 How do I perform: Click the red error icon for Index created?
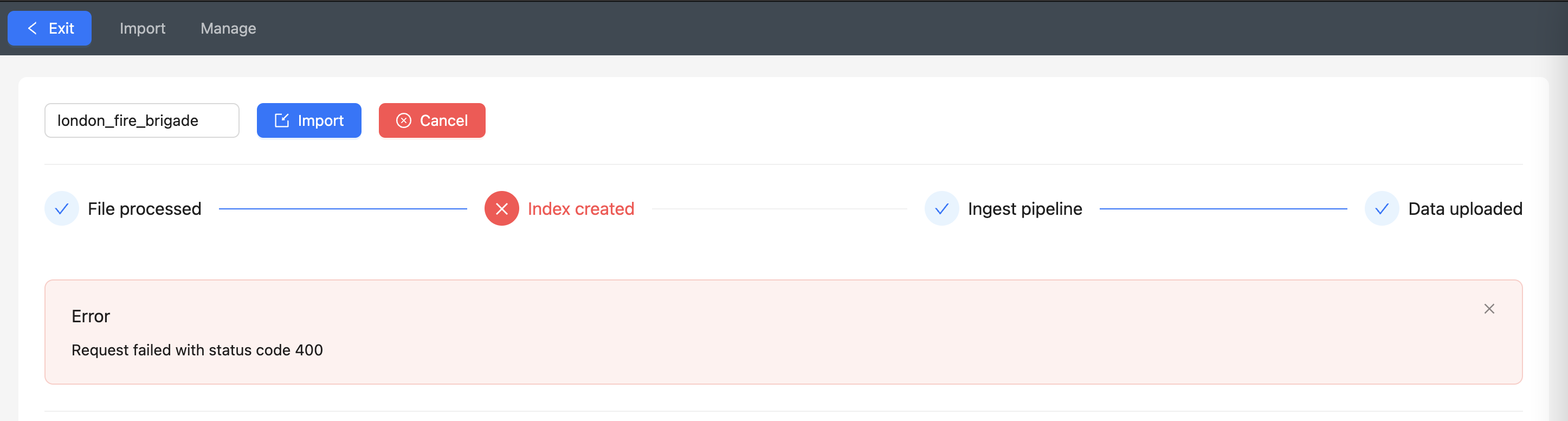click(501, 209)
